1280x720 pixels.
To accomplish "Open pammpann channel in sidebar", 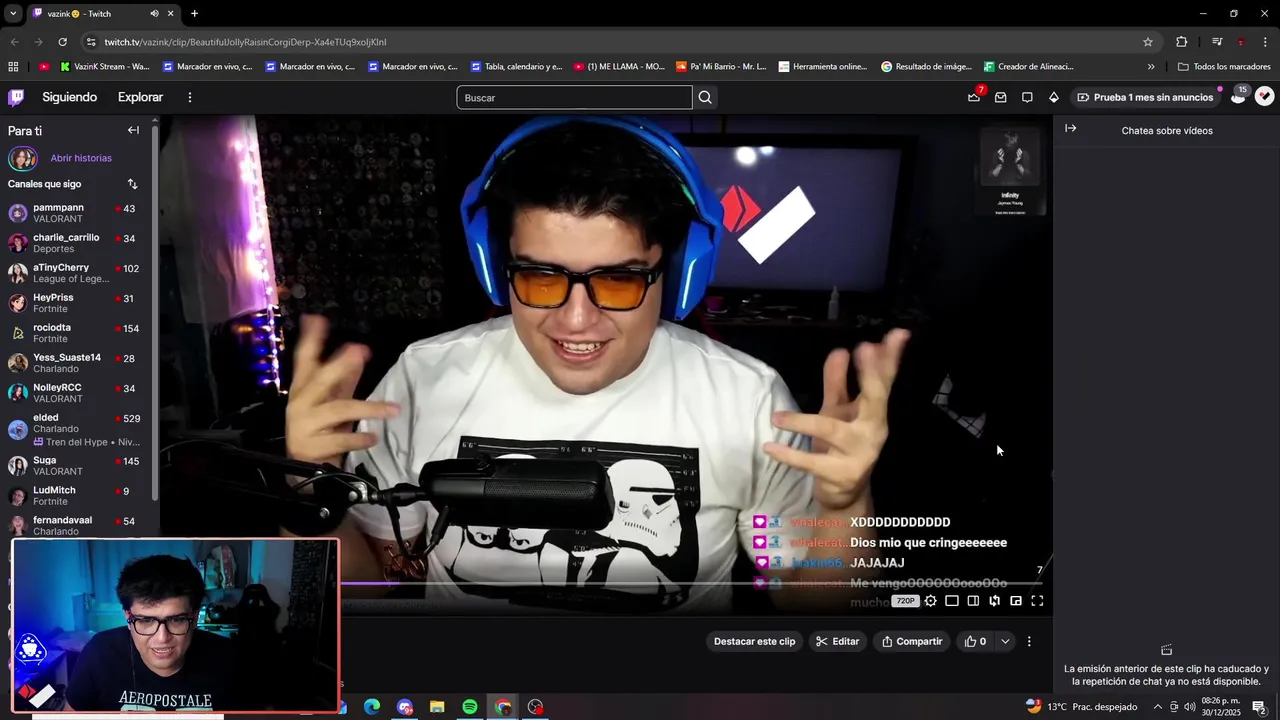I will [77, 213].
